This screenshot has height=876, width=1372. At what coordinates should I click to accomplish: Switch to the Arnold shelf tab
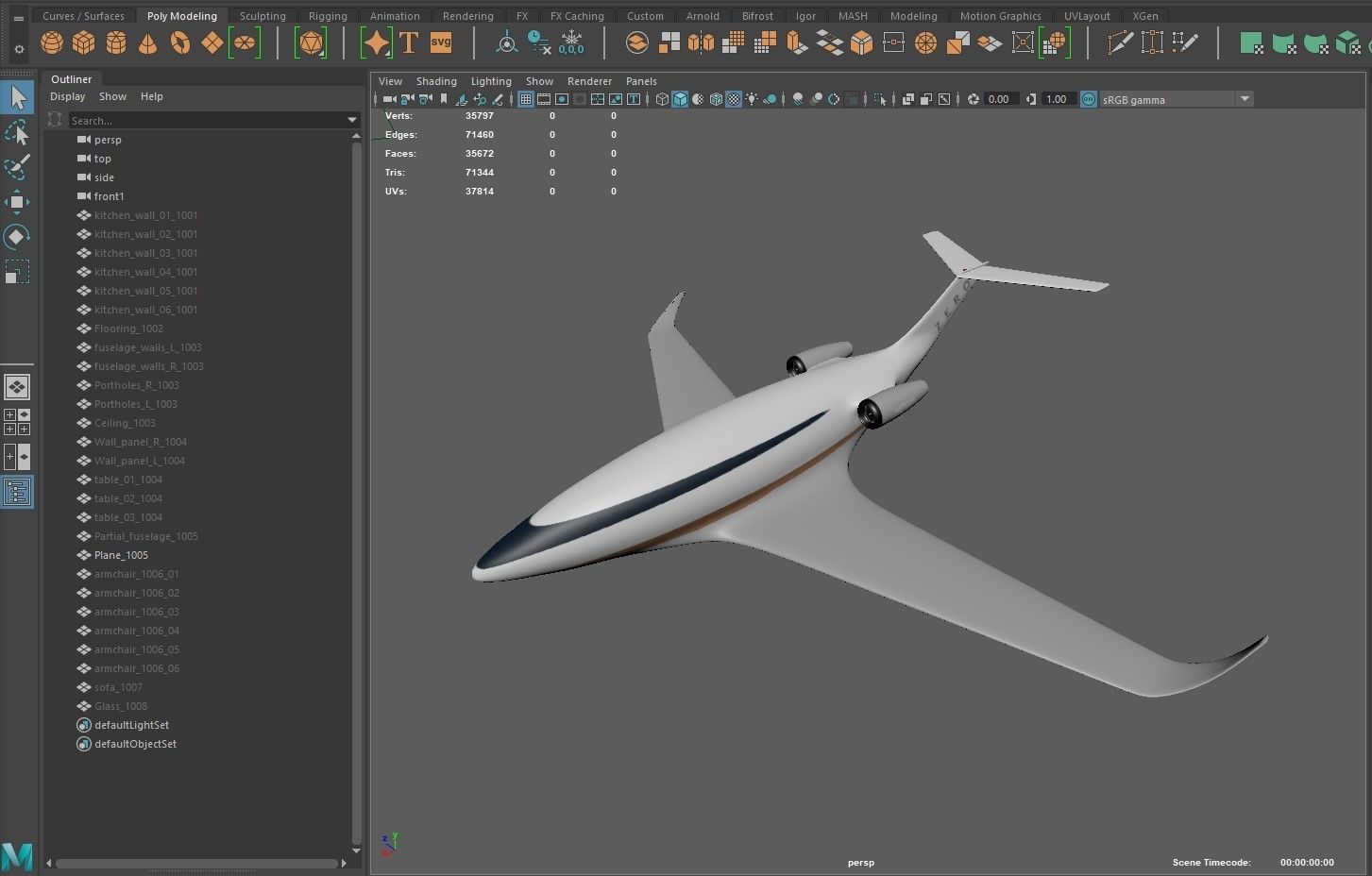coord(703,16)
